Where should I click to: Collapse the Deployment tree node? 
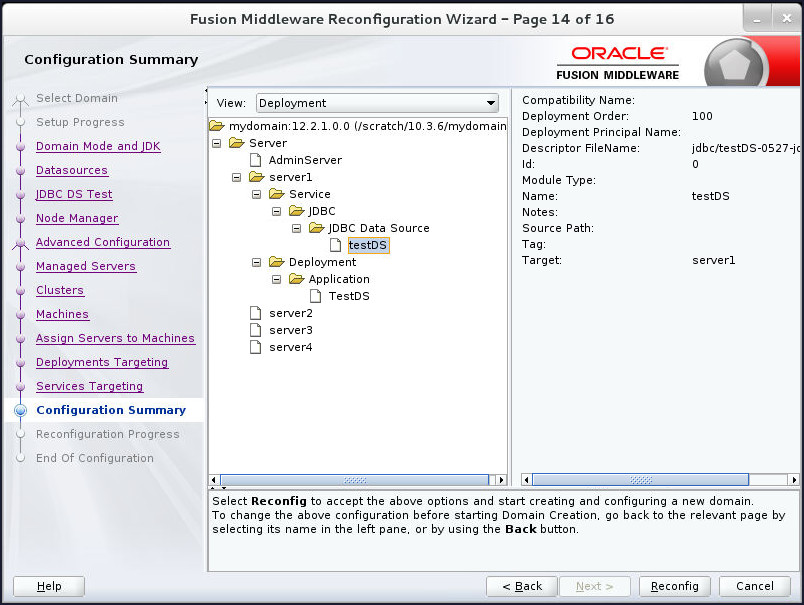click(x=256, y=263)
